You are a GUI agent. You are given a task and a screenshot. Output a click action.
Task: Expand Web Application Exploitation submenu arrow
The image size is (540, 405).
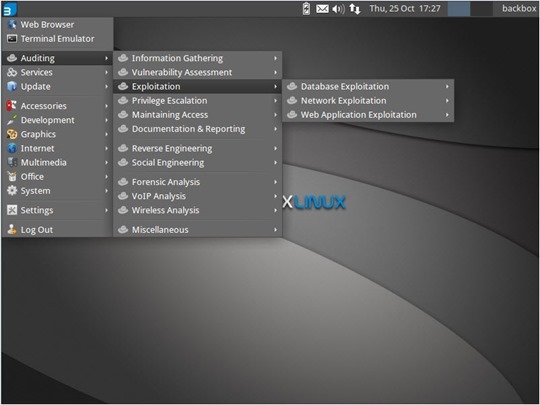pos(447,114)
